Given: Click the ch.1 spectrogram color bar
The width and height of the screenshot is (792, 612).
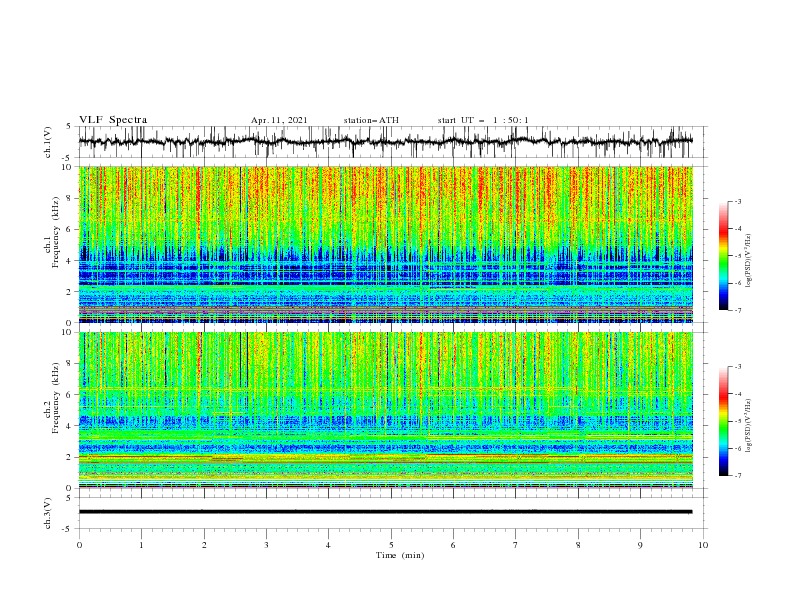Looking at the screenshot, I should 723,256.
